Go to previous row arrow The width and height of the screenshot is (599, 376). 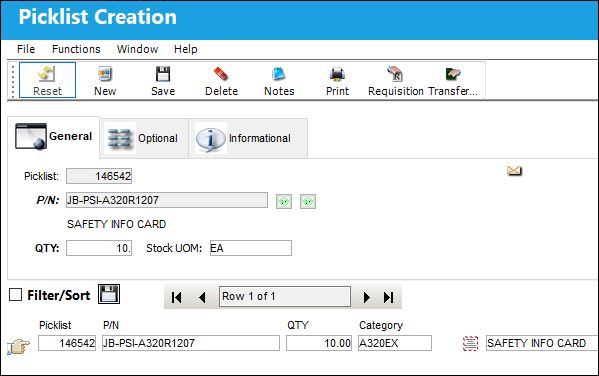(x=202, y=297)
